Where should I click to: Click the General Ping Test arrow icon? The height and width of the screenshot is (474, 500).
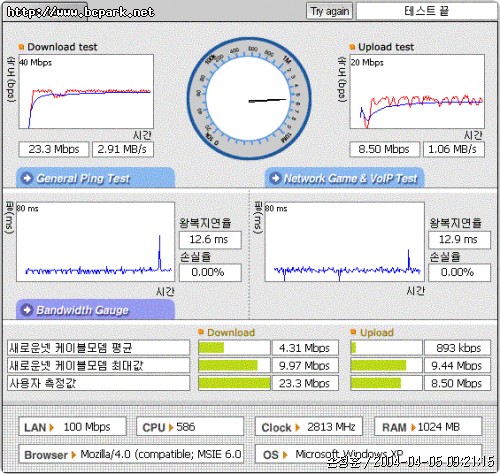pos(27,178)
